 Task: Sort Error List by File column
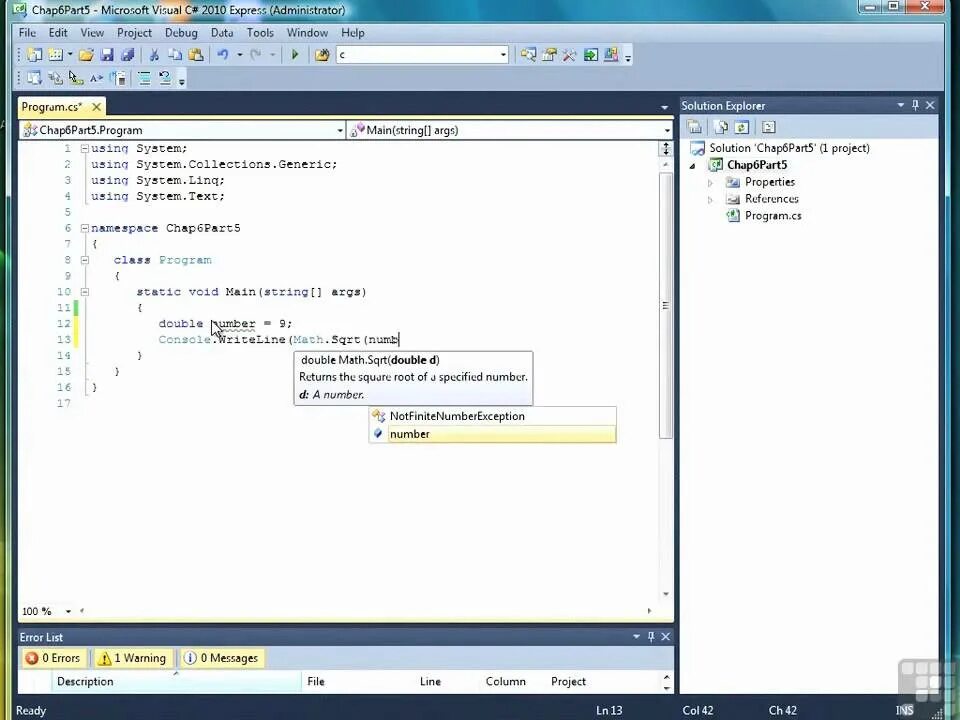click(x=358, y=681)
